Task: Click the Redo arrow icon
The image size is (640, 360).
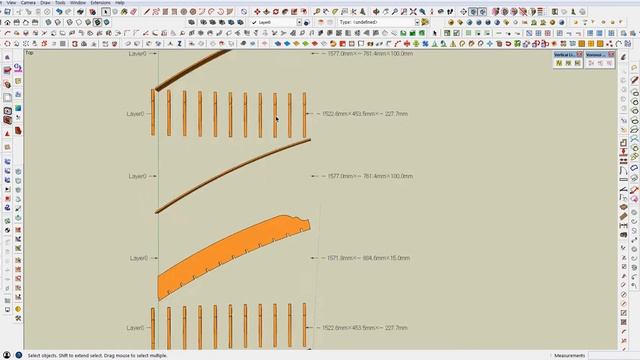Action: click(x=69, y=12)
